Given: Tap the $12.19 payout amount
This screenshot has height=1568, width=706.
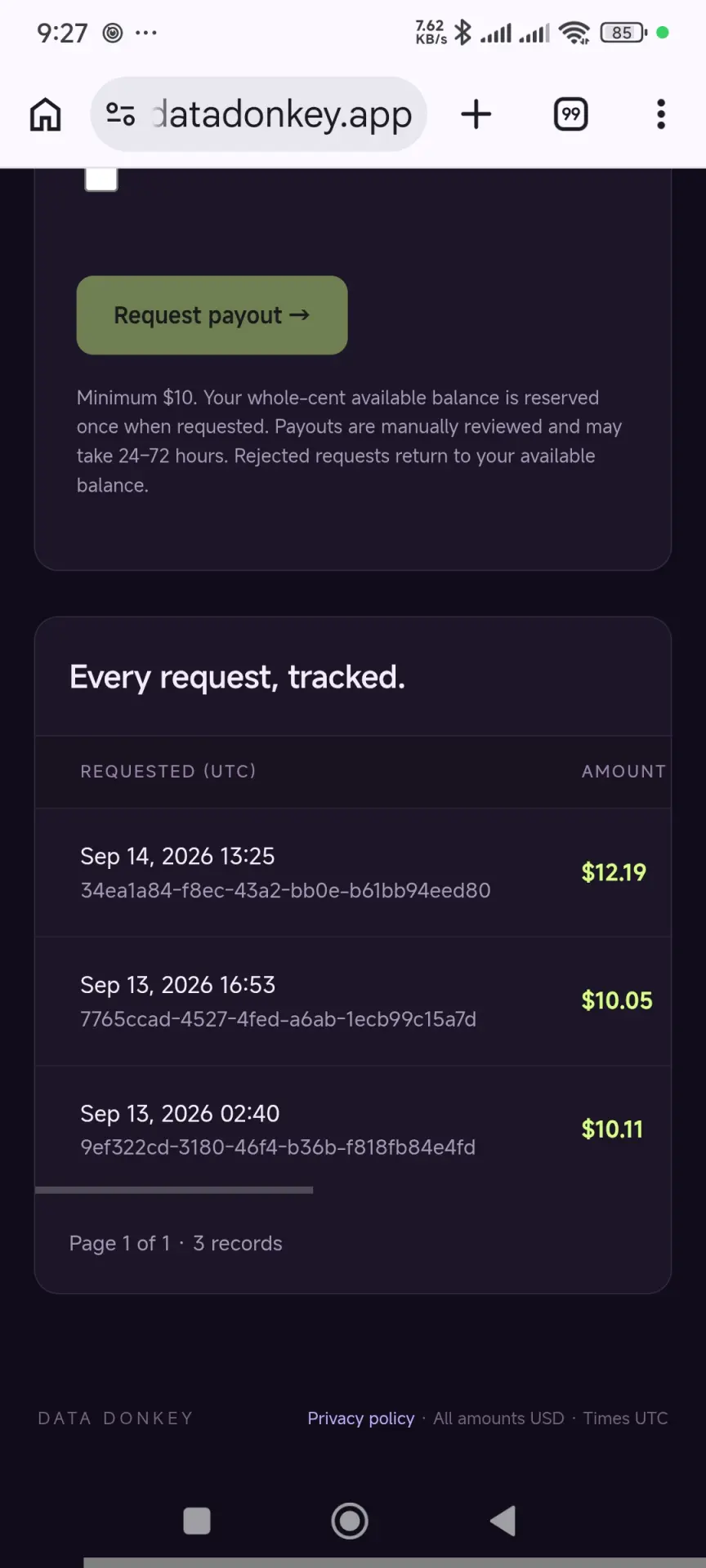Looking at the screenshot, I should [x=614, y=872].
